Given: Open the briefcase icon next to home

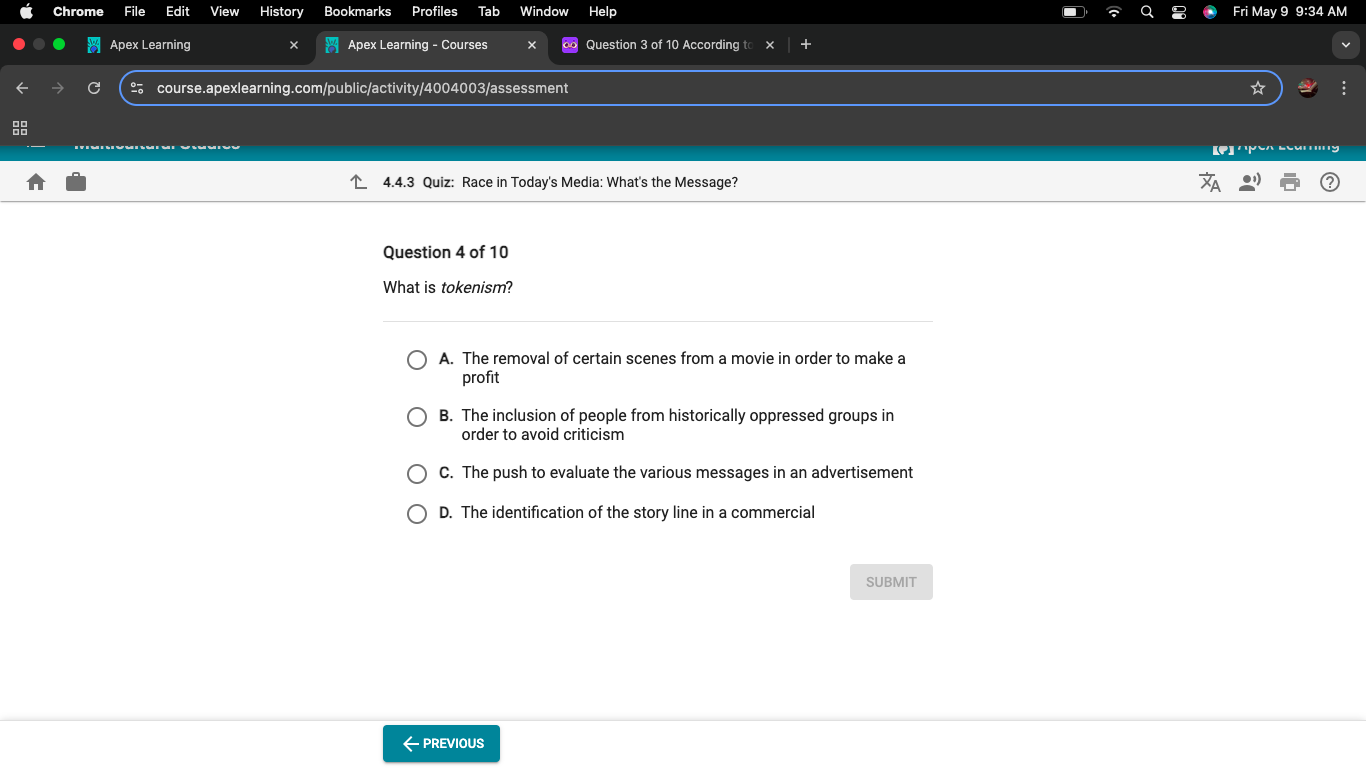Looking at the screenshot, I should 76,182.
